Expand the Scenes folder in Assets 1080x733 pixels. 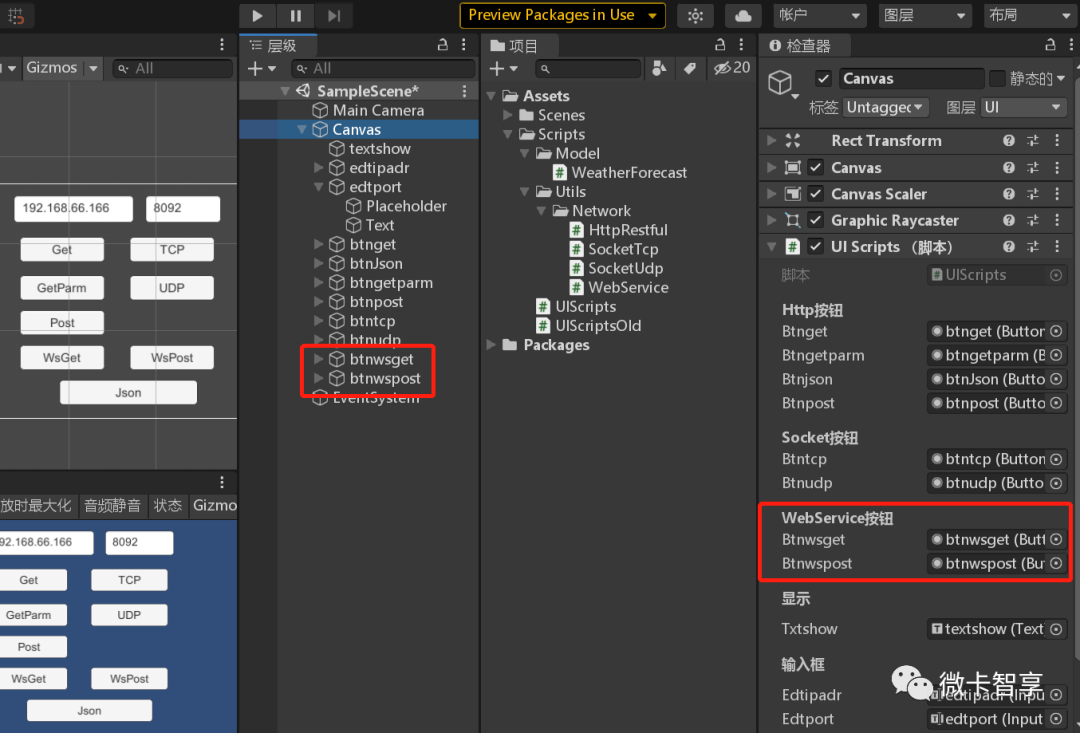click(508, 115)
